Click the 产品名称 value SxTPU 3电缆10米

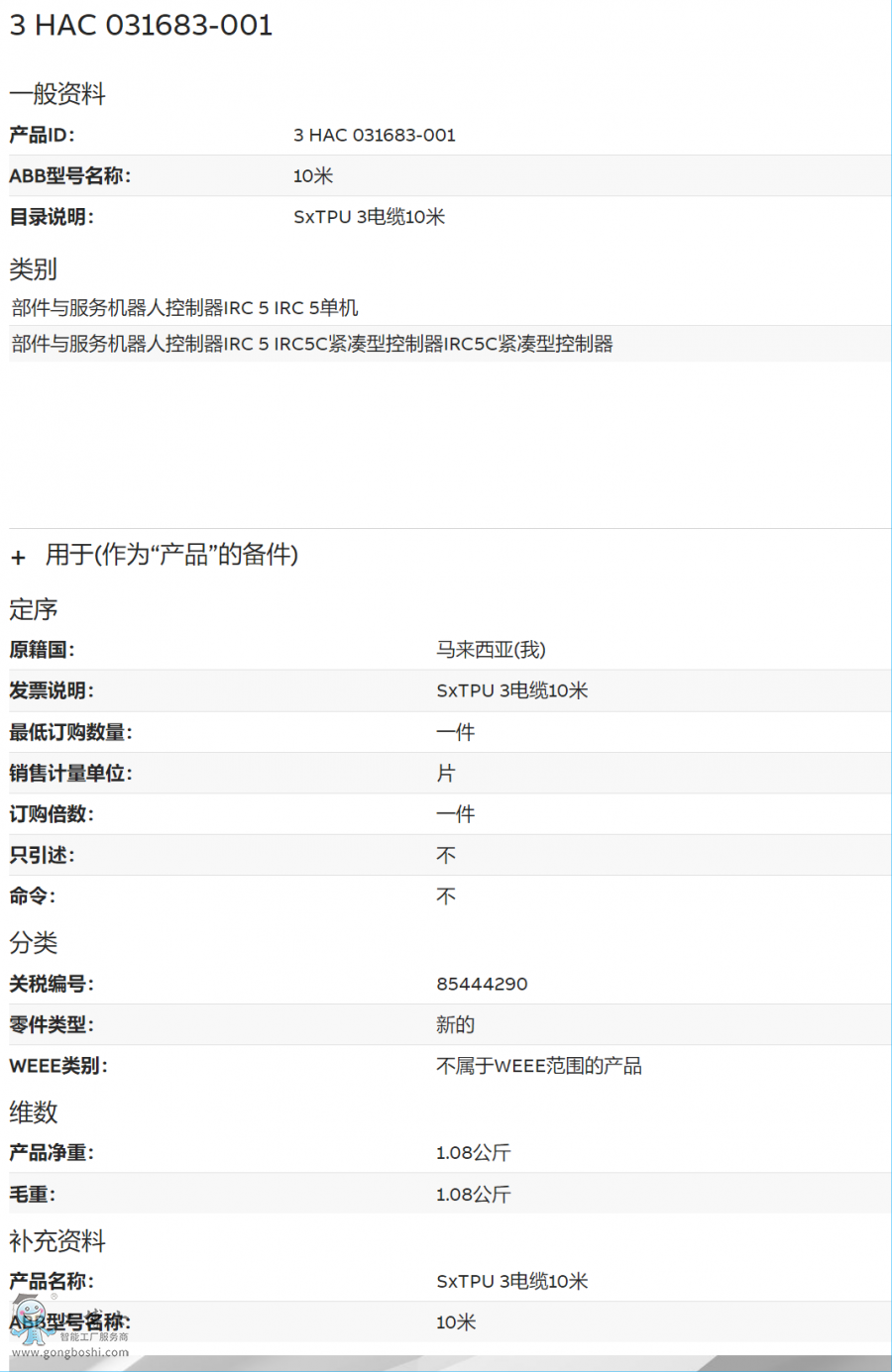point(512,1282)
